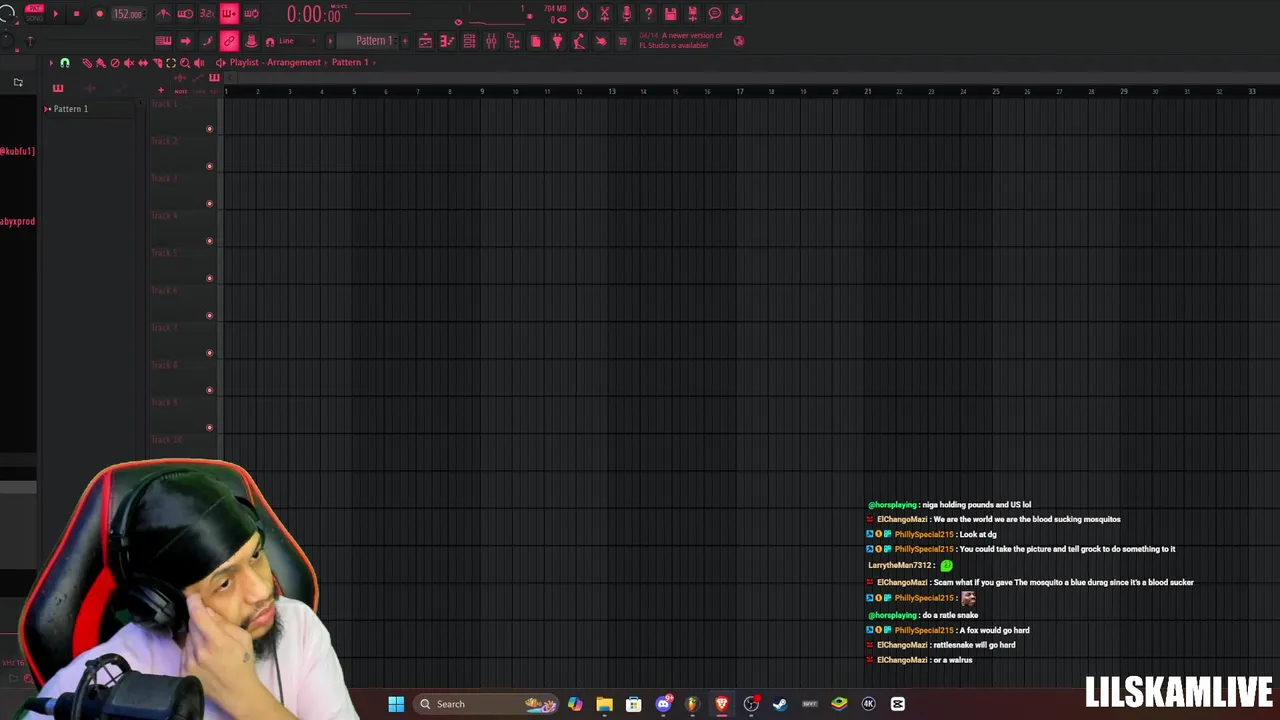The image size is (1280, 720).
Task: Open the tempo field showing 152
Action: point(128,14)
